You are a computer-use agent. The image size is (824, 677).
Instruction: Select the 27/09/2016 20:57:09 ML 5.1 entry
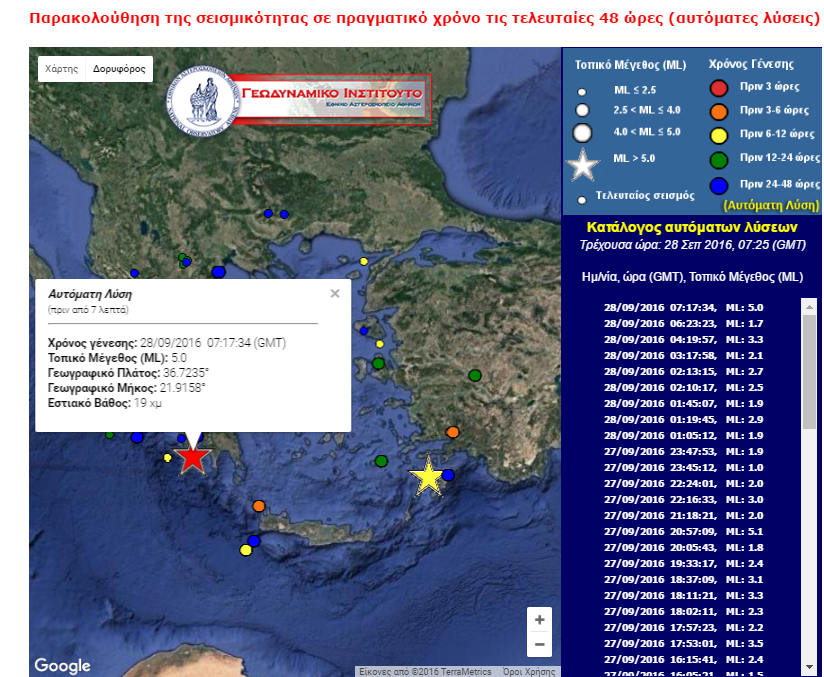click(683, 532)
